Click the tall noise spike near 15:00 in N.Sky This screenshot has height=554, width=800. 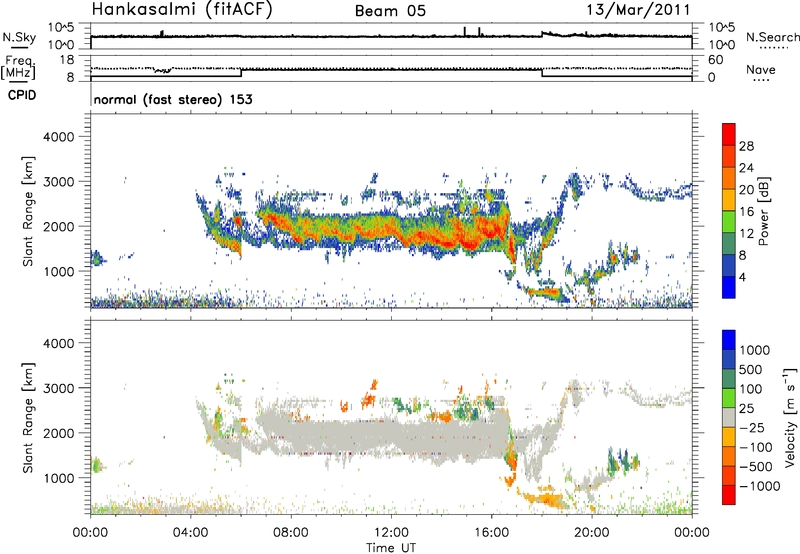tap(465, 32)
